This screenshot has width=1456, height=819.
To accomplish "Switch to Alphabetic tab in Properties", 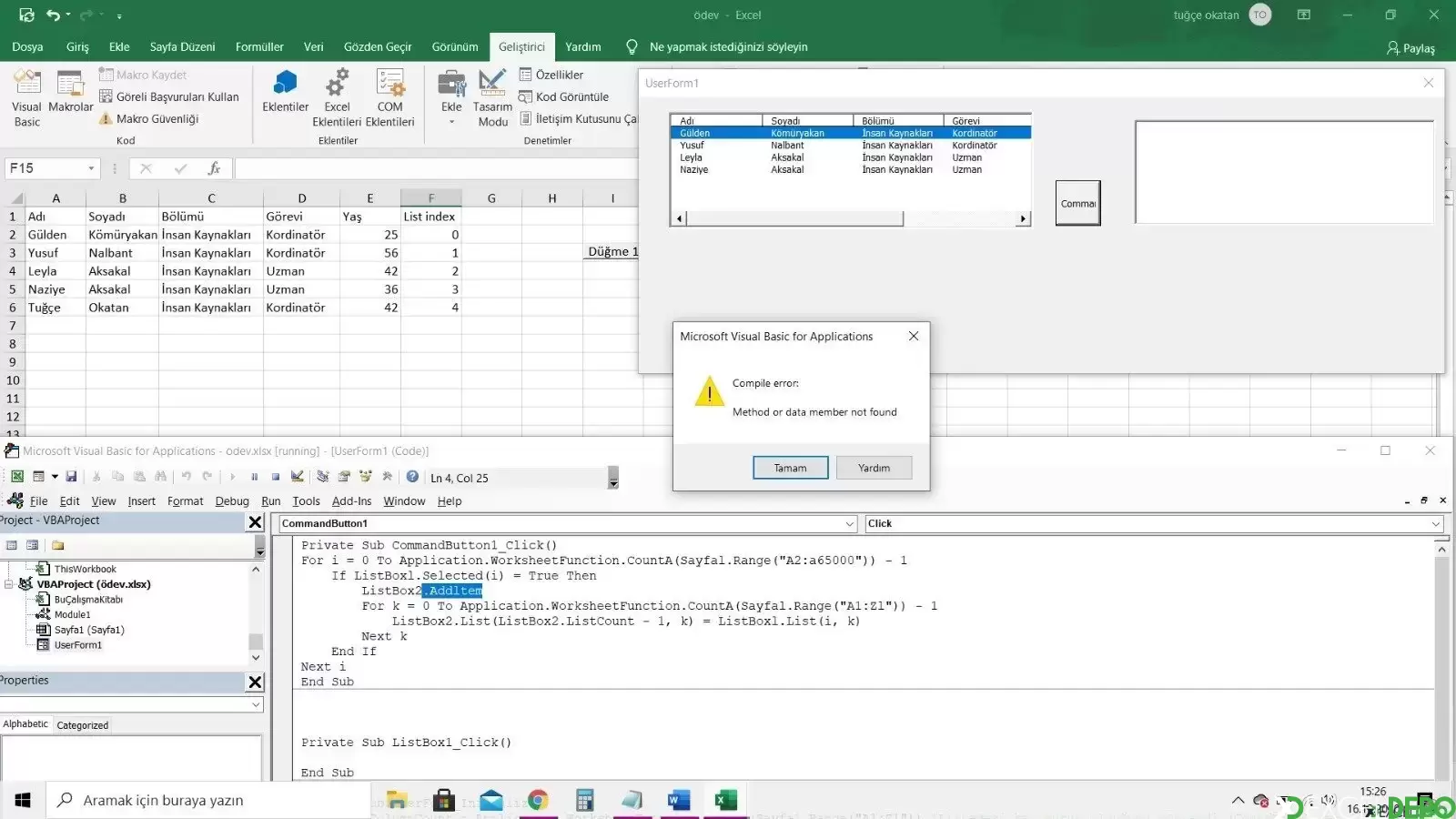I will click(x=25, y=724).
